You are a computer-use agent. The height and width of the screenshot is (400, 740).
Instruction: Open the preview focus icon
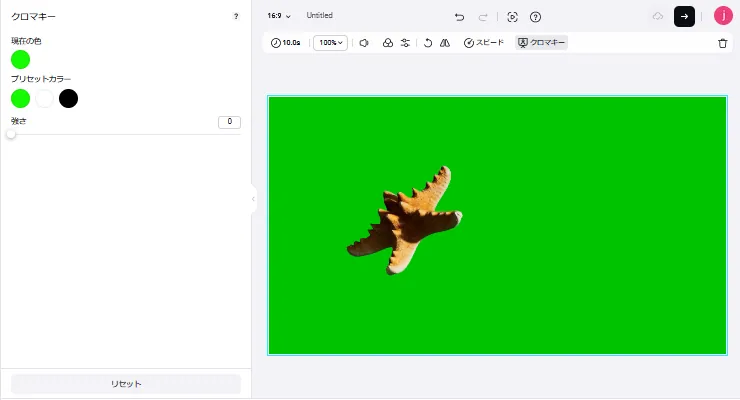(512, 17)
